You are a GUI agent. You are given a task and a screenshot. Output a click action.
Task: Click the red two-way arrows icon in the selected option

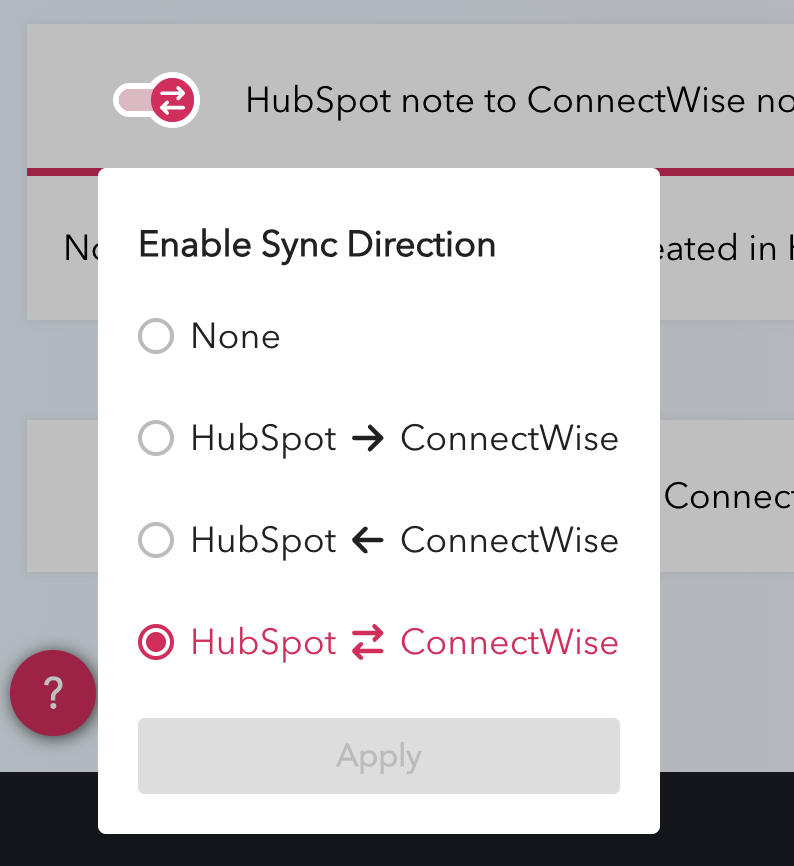click(368, 643)
